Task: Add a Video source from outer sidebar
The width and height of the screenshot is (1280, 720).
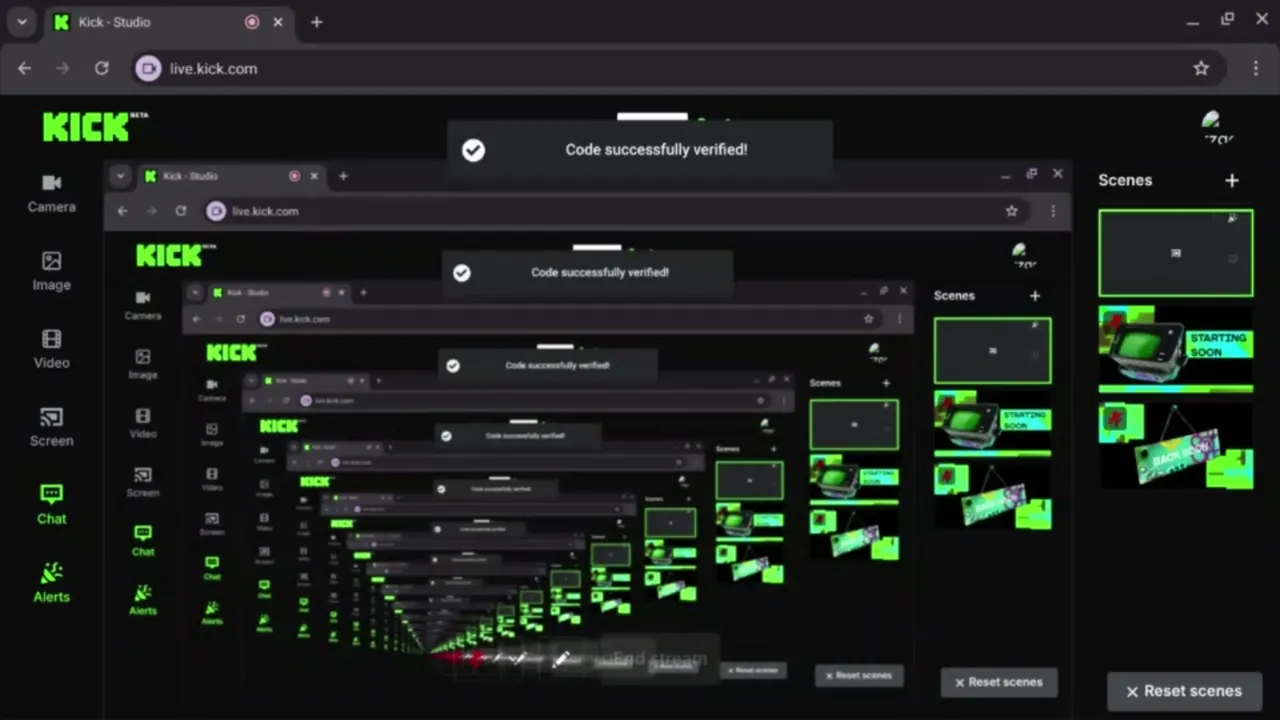Action: coord(51,349)
